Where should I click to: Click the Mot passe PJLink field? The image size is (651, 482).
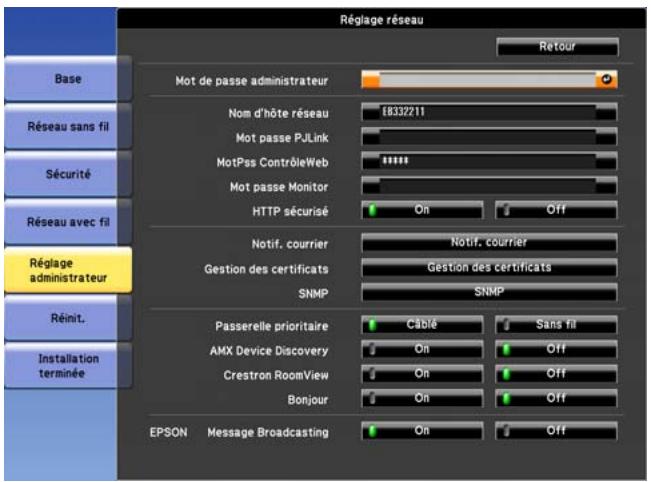(x=489, y=136)
